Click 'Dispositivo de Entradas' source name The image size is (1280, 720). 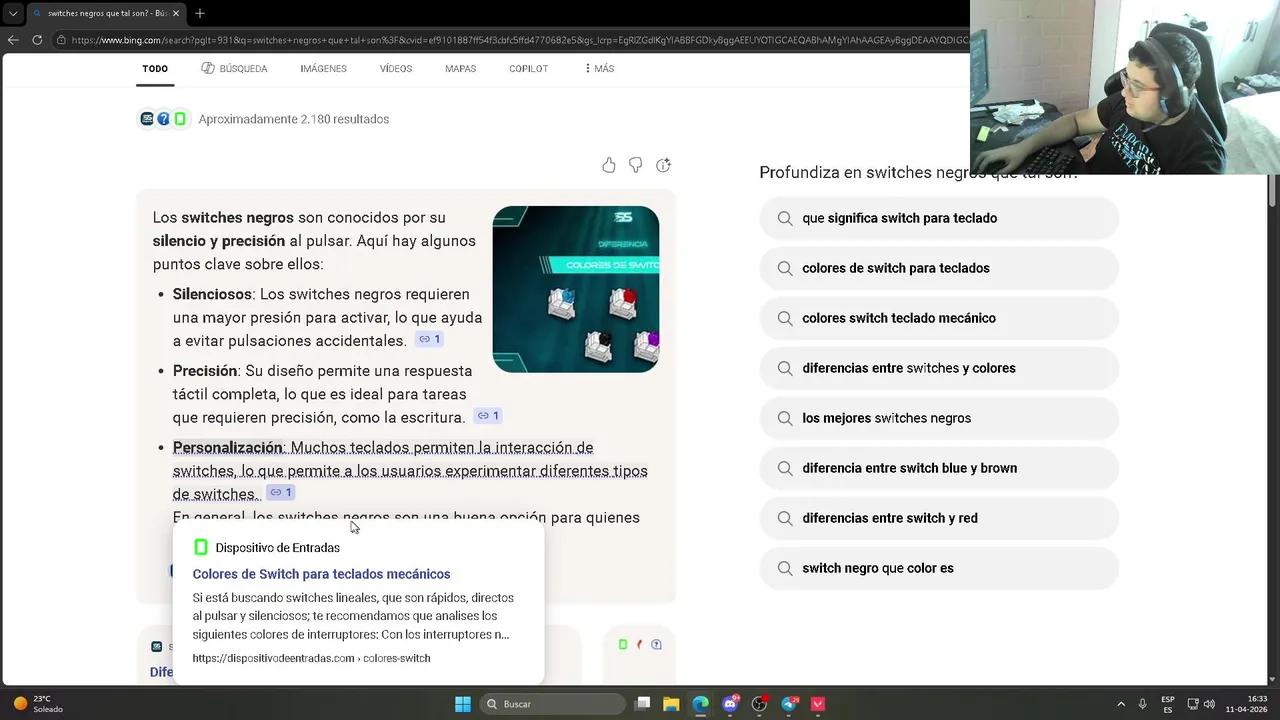coord(277,548)
